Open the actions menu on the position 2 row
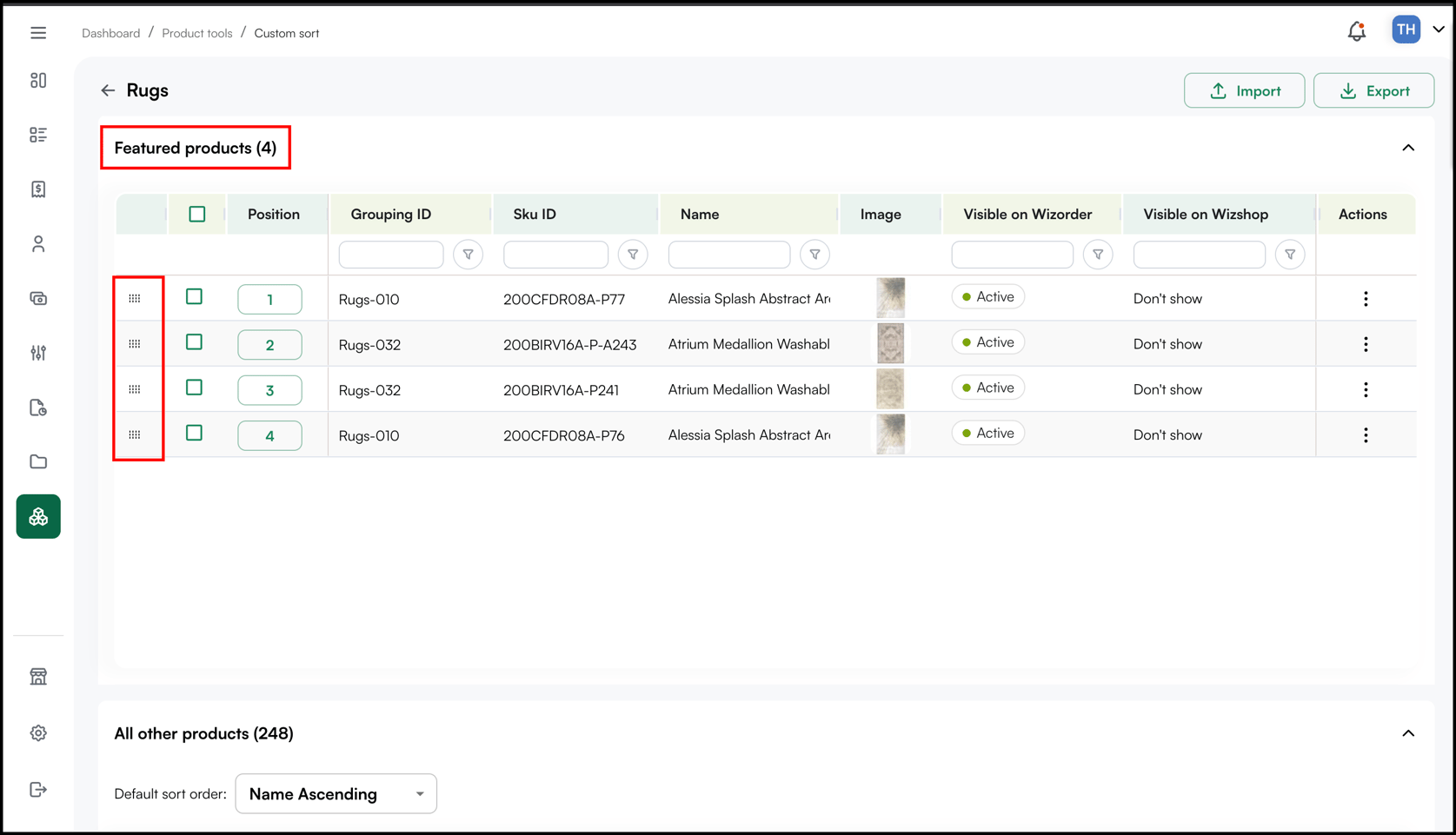 tap(1366, 343)
